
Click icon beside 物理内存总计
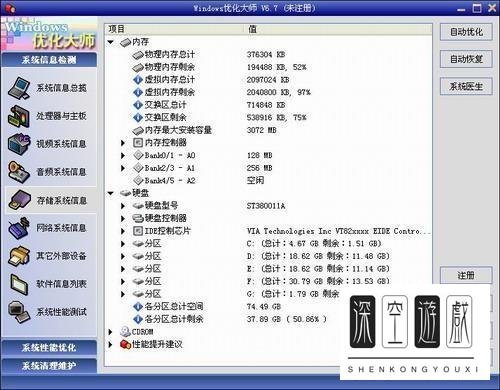pos(138,55)
